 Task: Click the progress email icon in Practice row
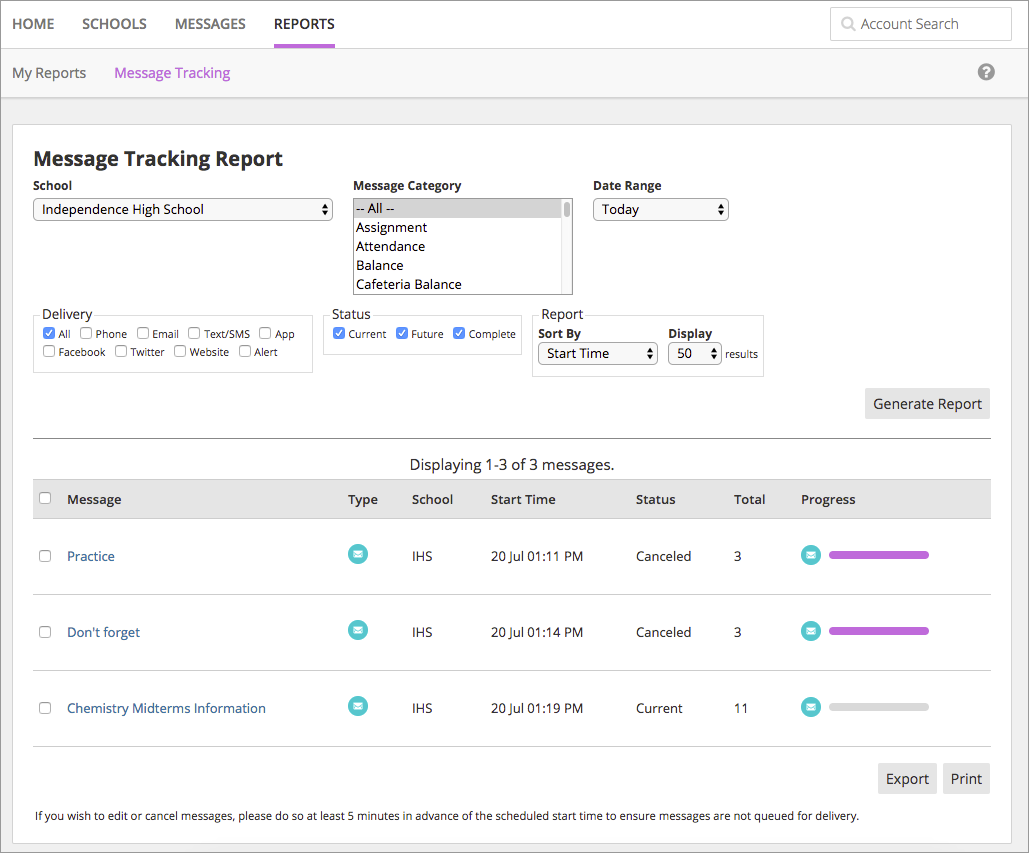pos(811,555)
